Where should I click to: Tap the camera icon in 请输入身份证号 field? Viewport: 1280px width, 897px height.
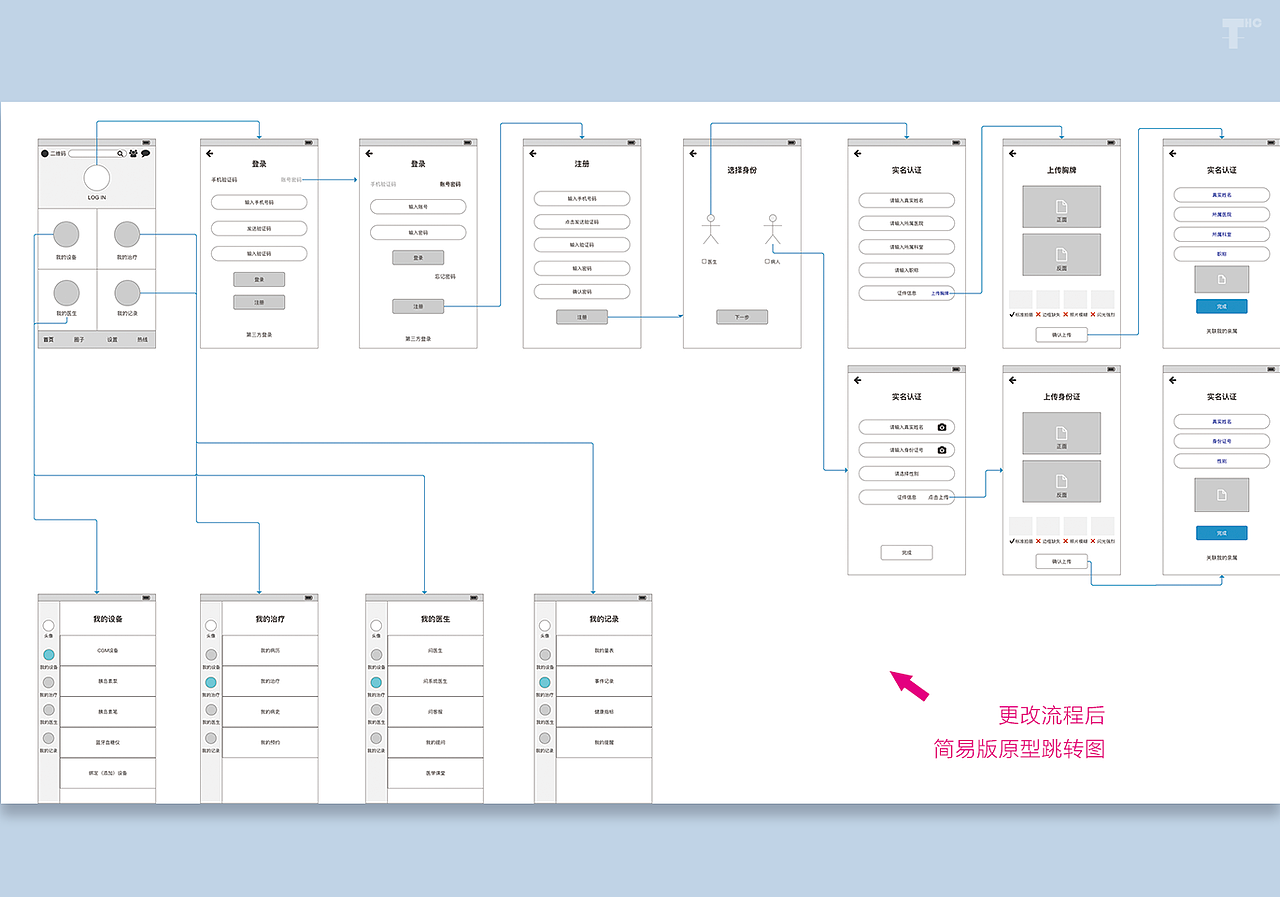pyautogui.click(x=942, y=450)
